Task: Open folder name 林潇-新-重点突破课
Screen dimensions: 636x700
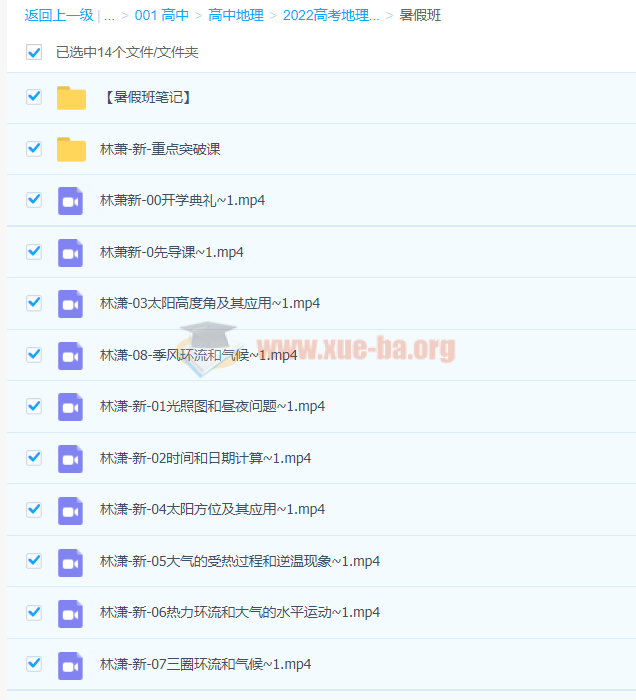Action: click(x=160, y=149)
